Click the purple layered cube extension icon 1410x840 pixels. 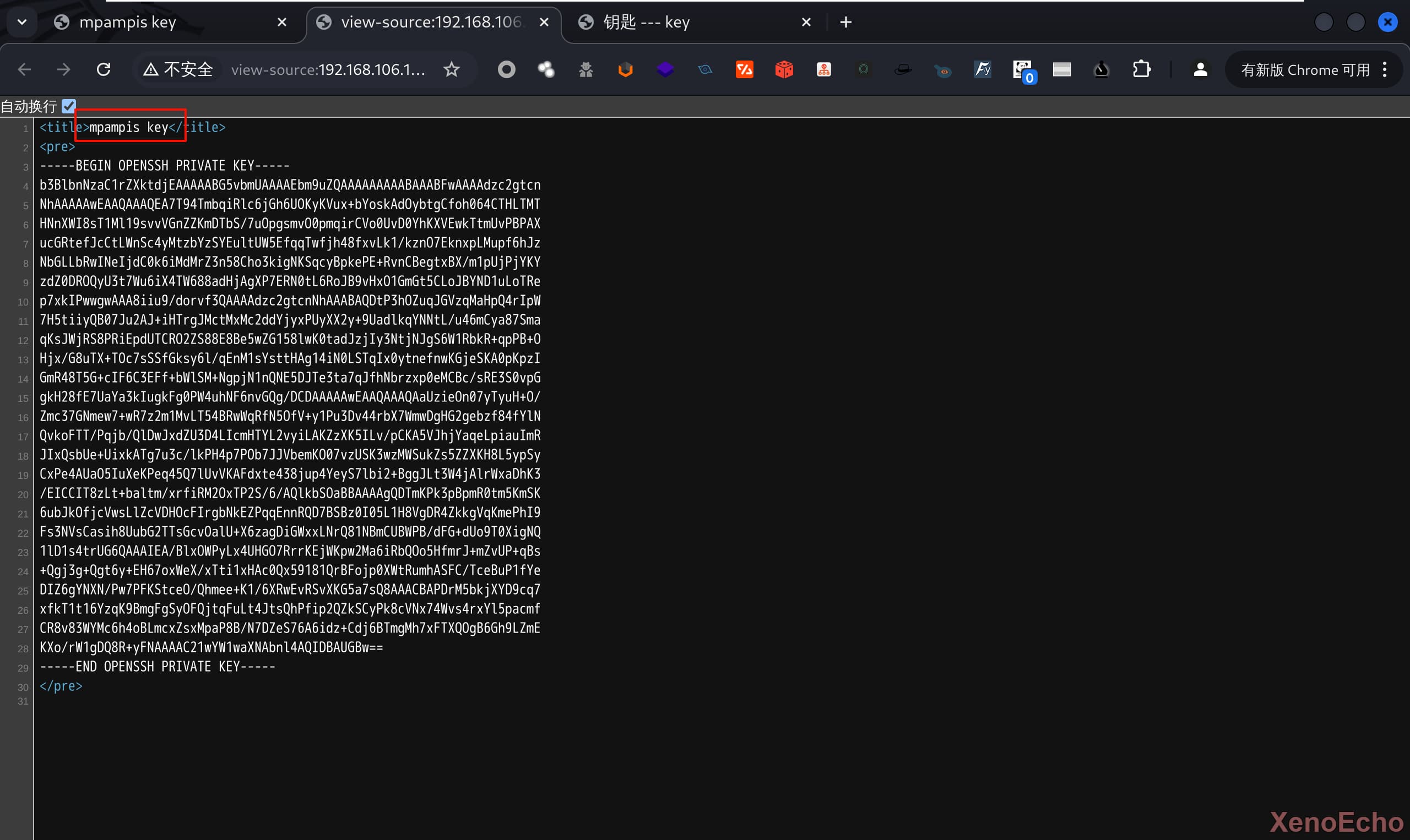[x=665, y=69]
